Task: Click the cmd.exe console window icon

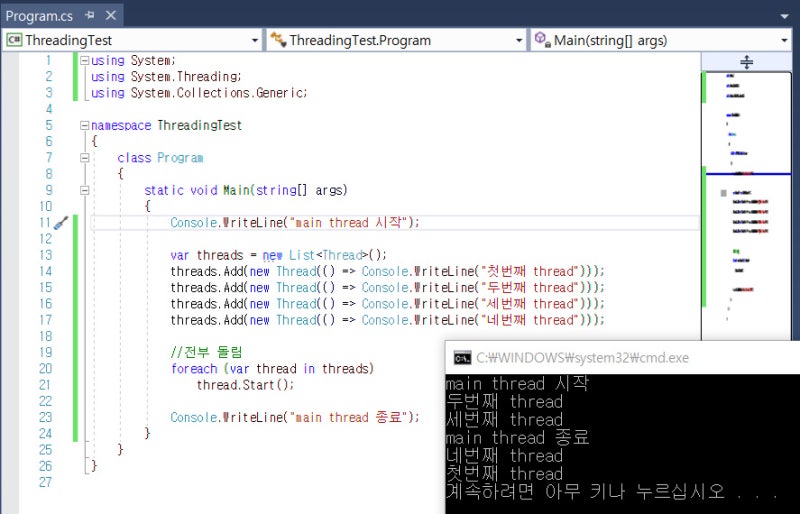Action: click(x=461, y=357)
